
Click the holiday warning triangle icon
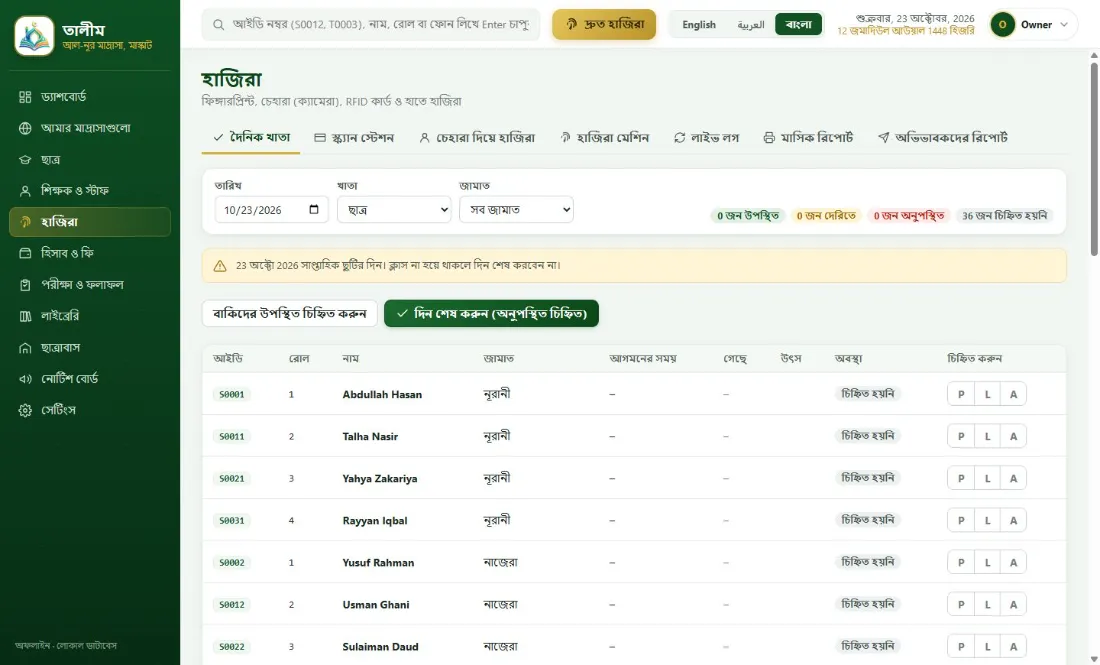220,265
